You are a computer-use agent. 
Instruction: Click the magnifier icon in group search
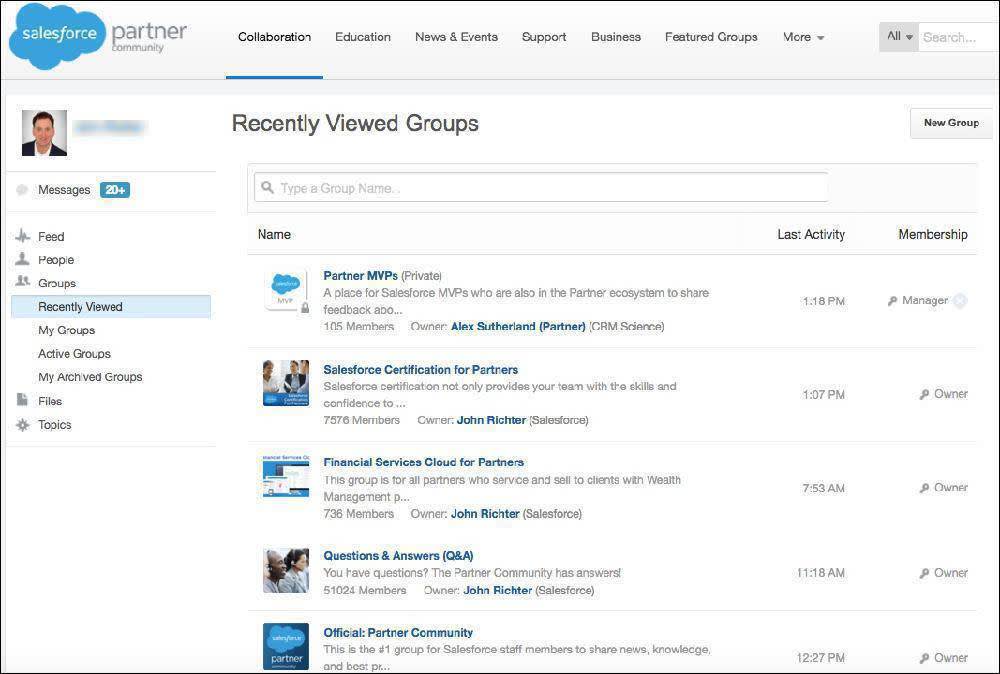(x=267, y=187)
